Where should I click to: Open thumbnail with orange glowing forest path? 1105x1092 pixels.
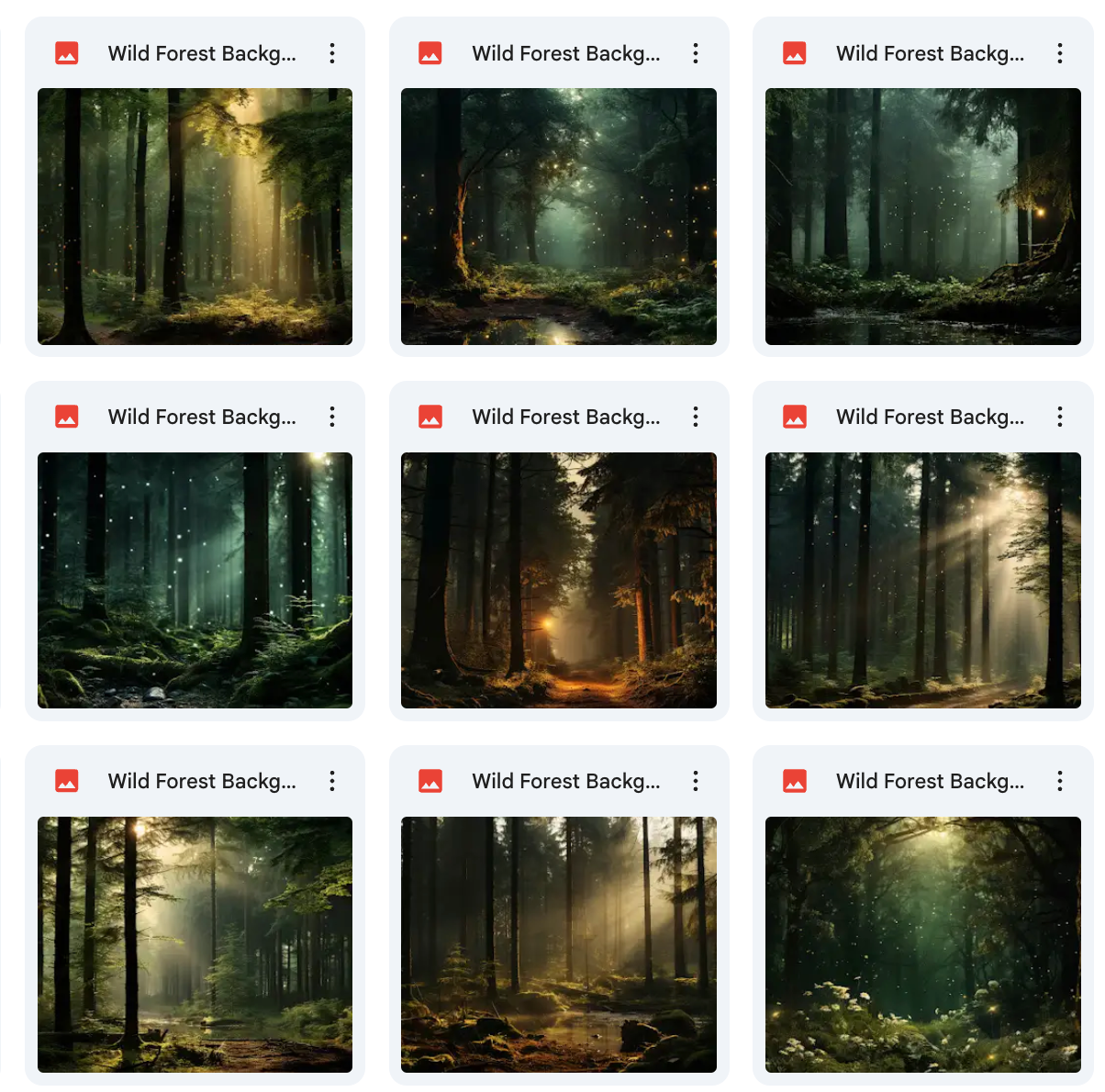click(559, 580)
